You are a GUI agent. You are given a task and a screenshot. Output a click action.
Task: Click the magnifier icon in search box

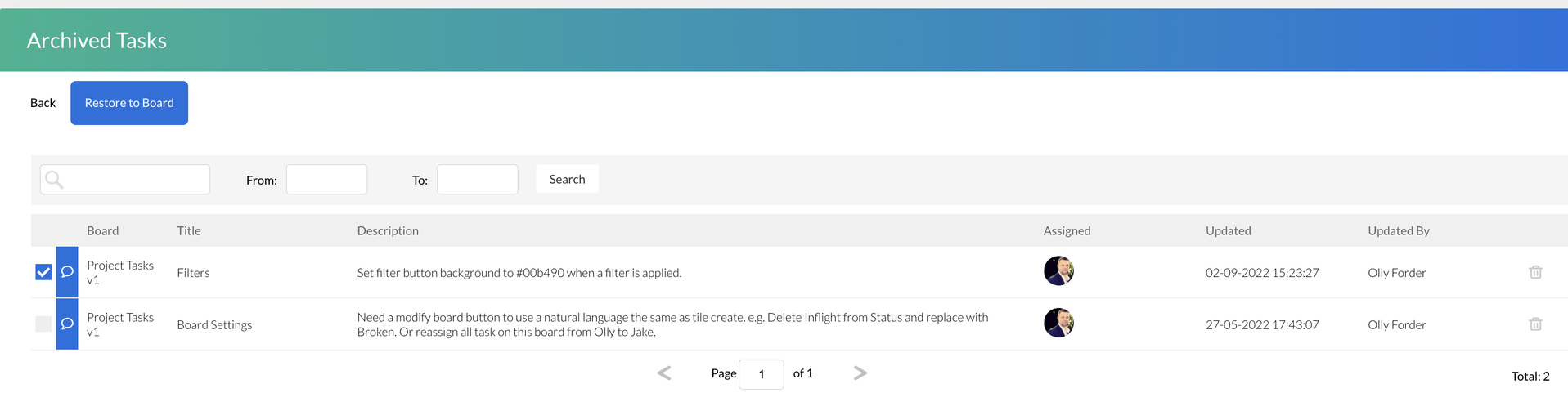(54, 180)
